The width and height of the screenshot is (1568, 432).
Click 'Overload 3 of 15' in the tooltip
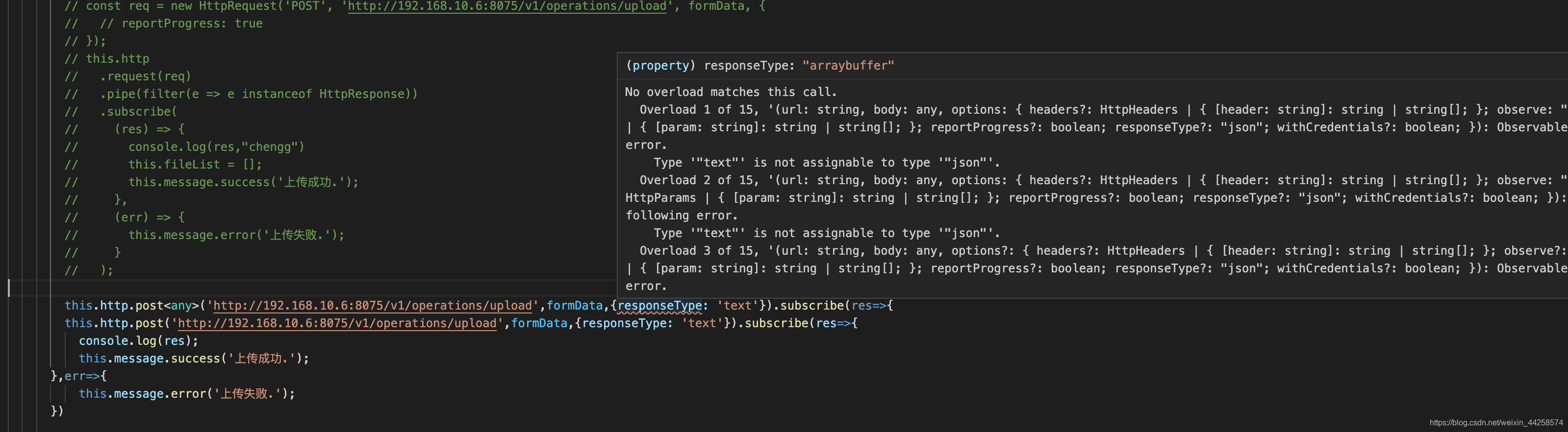696,251
